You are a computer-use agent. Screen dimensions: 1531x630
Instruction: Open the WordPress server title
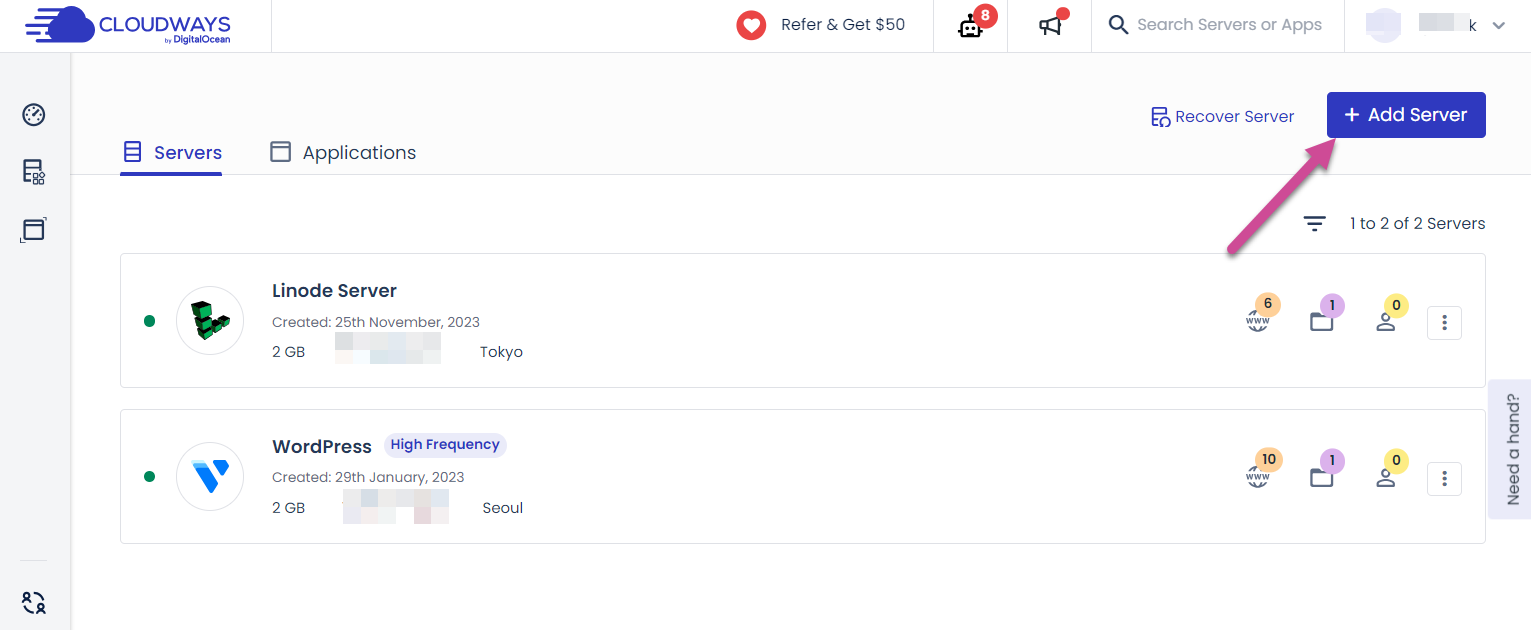pyautogui.click(x=322, y=446)
